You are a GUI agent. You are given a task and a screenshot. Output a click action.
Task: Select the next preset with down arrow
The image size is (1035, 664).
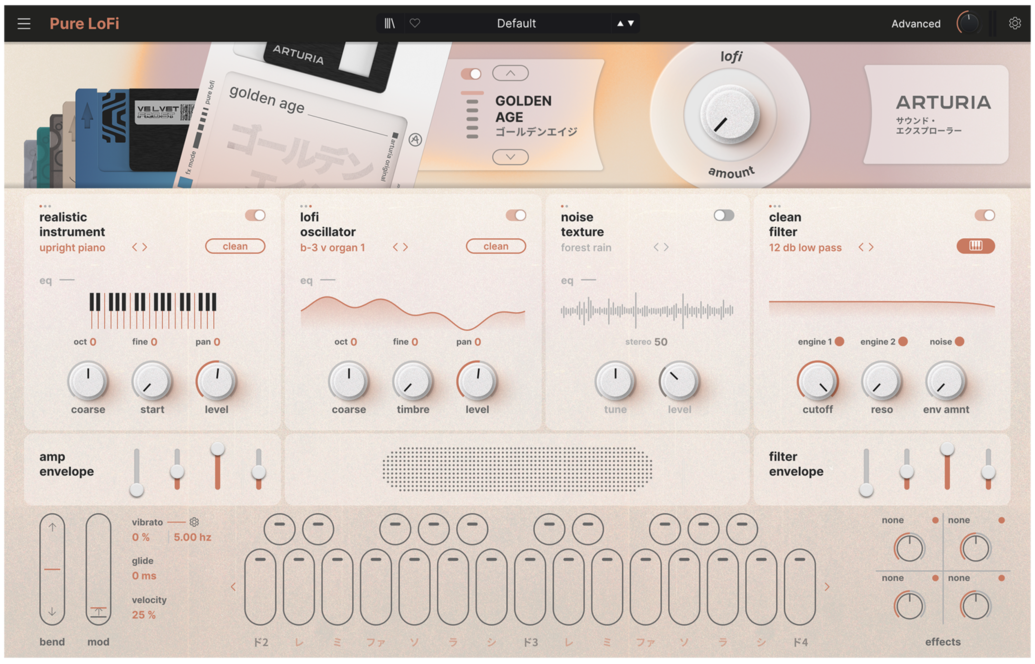[x=631, y=23]
